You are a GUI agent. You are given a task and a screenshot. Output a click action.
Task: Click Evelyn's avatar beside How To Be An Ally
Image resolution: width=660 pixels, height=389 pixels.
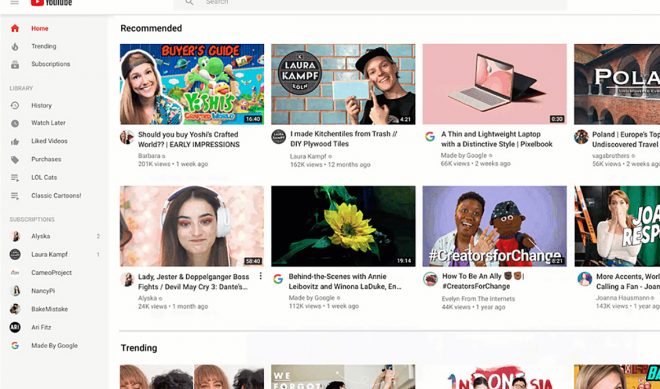click(x=430, y=279)
